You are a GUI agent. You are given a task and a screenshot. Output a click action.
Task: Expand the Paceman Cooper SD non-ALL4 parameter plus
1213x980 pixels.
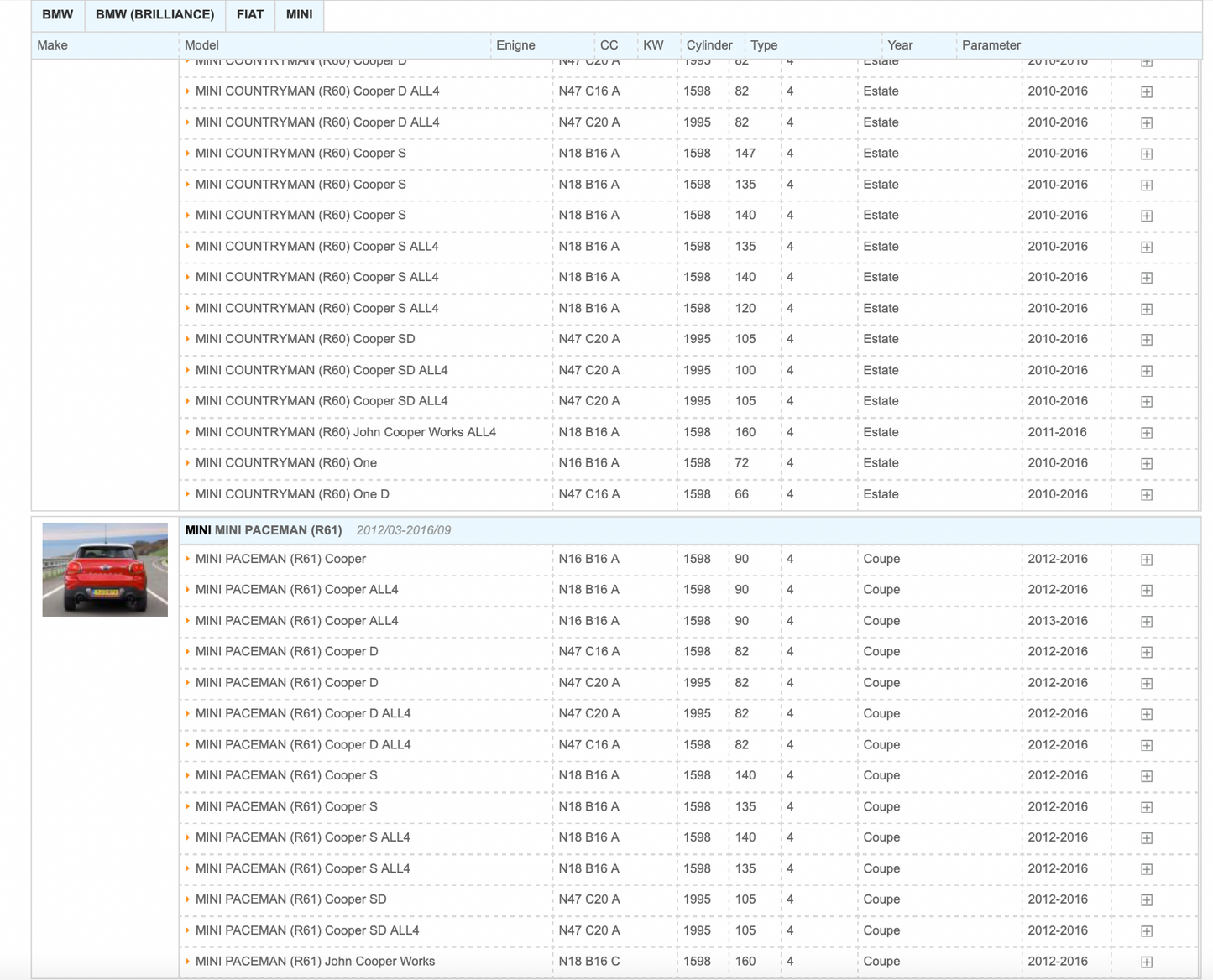click(1147, 900)
